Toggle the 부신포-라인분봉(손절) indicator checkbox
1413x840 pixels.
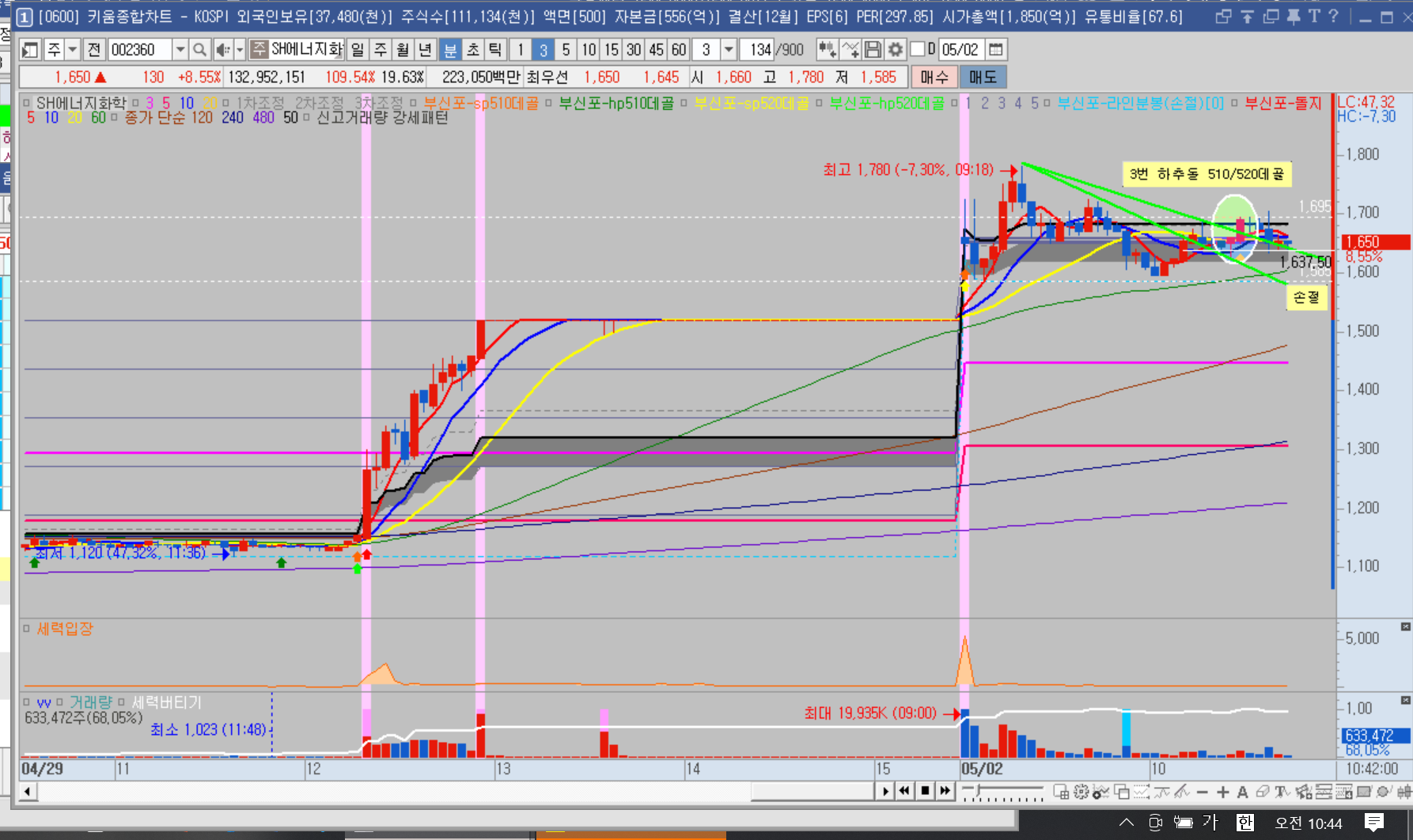tap(1047, 103)
